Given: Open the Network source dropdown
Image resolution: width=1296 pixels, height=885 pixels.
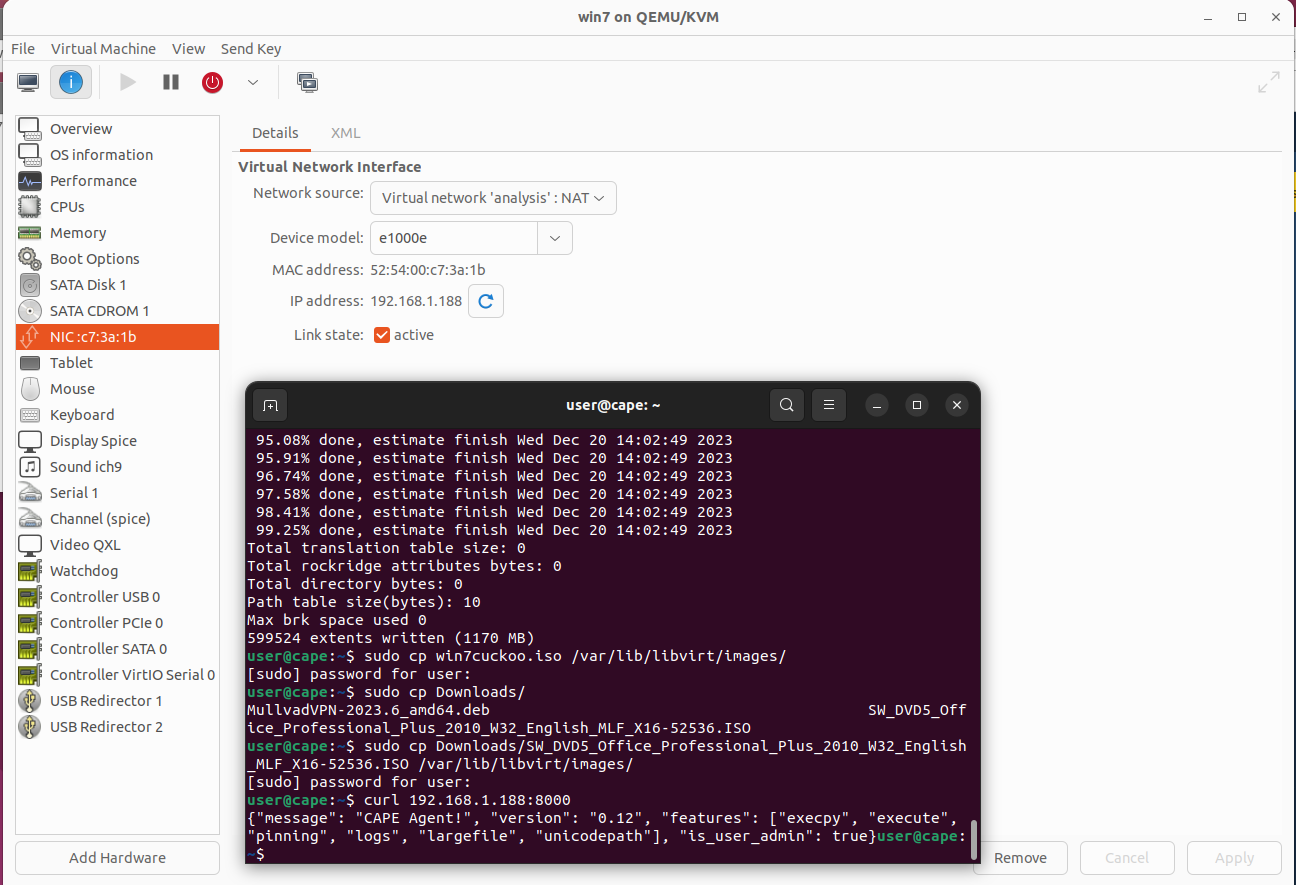Looking at the screenshot, I should point(493,198).
